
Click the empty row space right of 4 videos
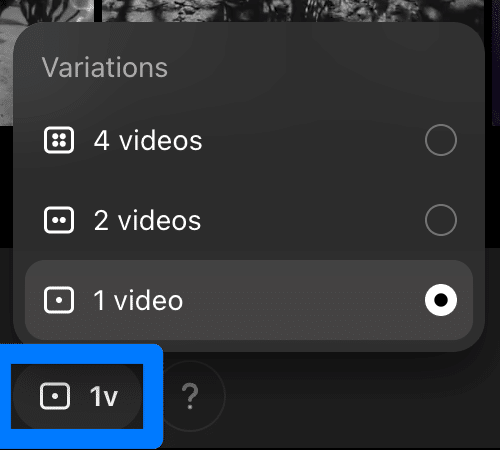point(313,140)
